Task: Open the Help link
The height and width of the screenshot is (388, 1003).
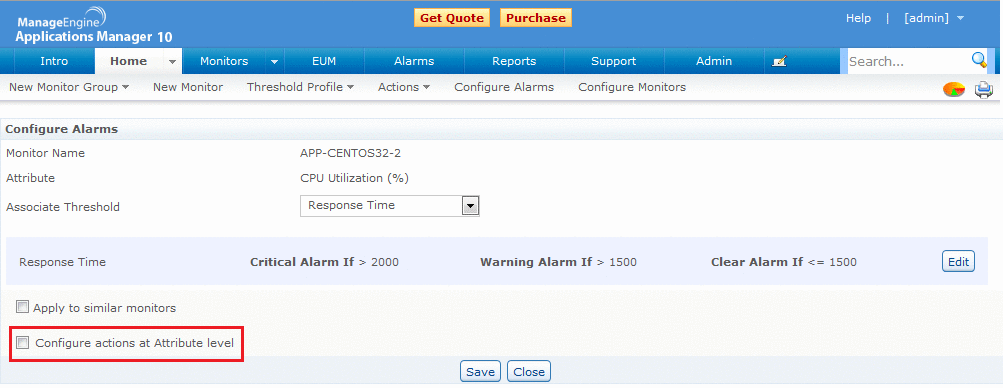Action: pos(858,18)
